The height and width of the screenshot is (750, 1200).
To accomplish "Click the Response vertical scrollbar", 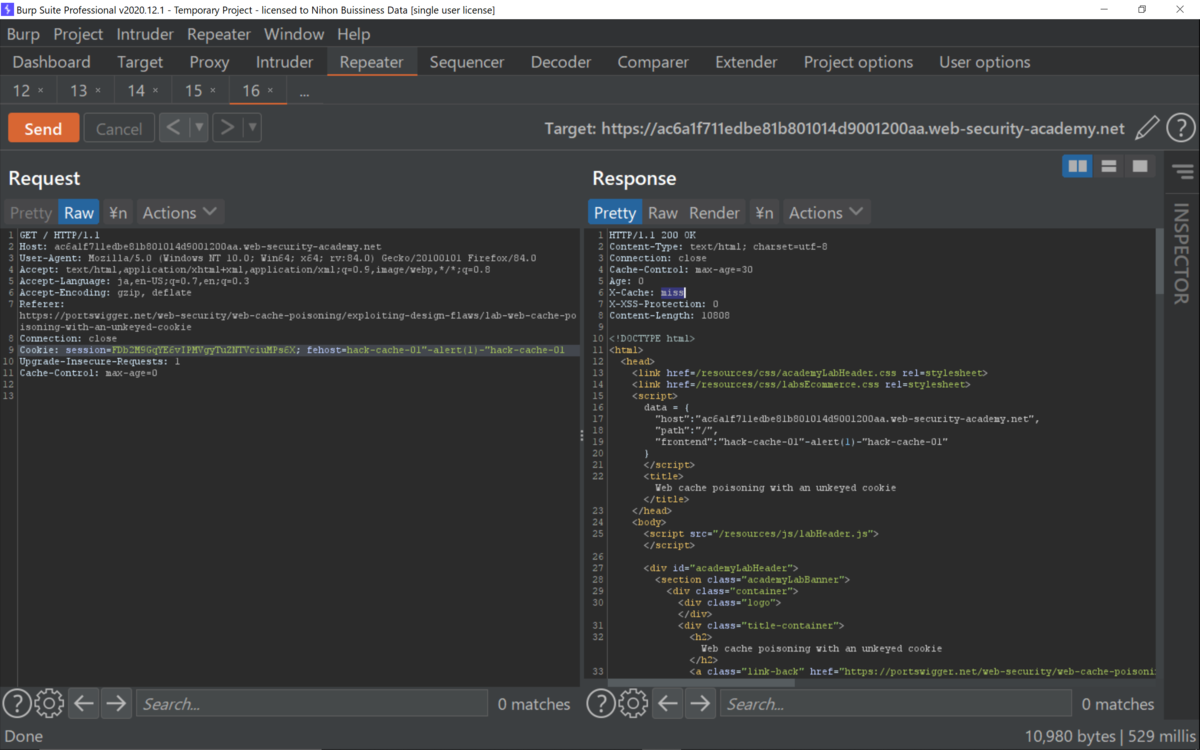I will click(1160, 260).
